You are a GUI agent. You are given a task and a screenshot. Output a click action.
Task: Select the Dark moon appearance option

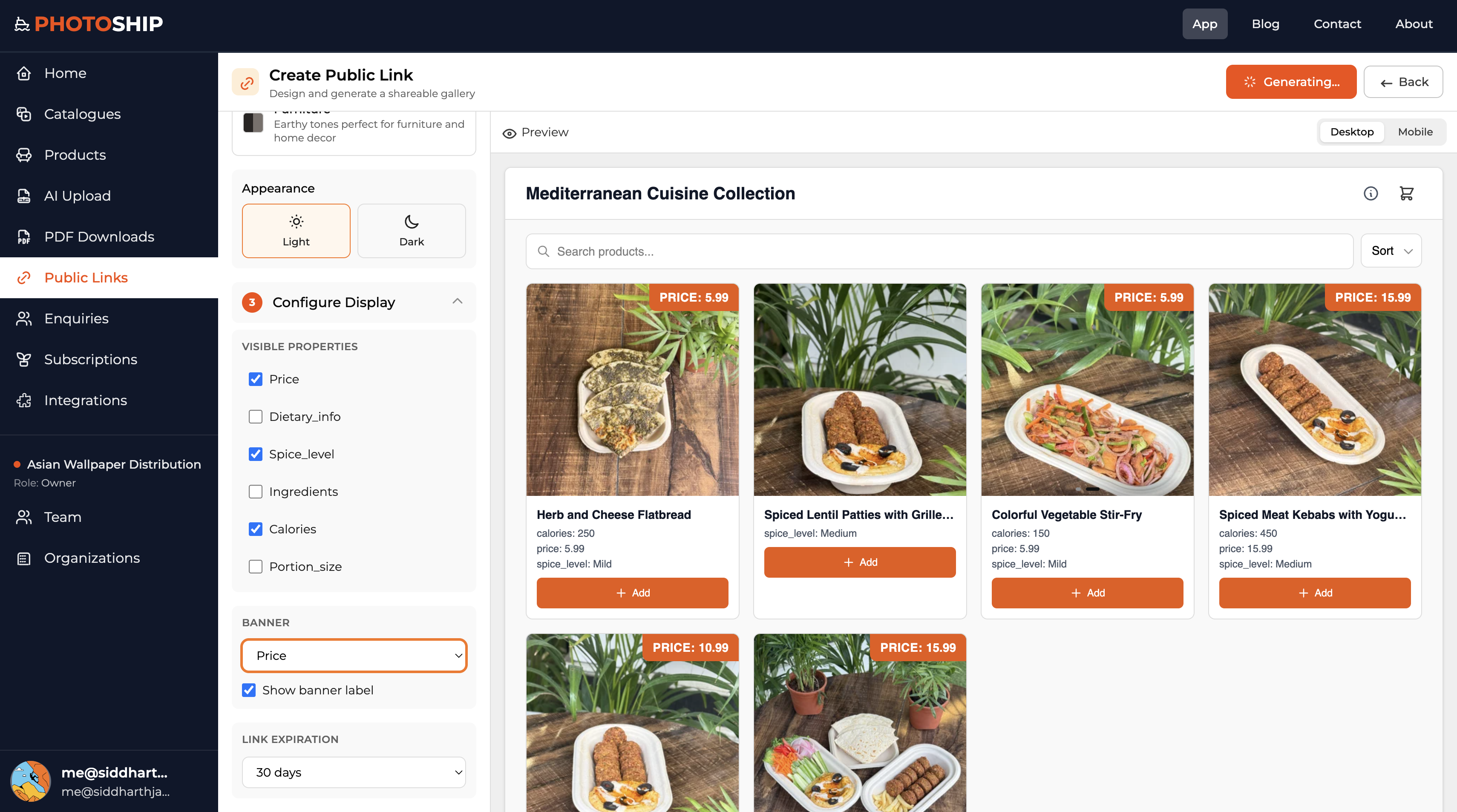click(411, 231)
